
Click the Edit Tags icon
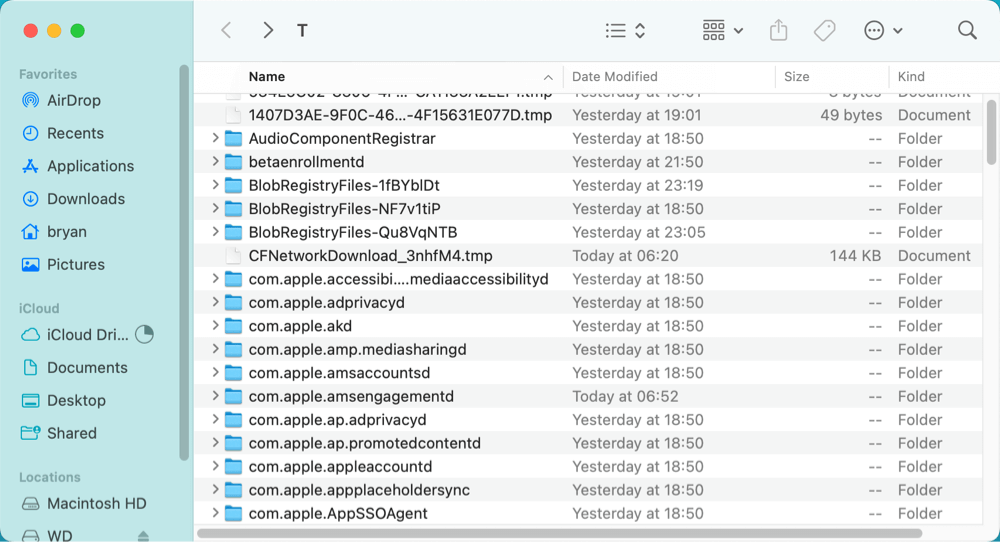point(825,30)
